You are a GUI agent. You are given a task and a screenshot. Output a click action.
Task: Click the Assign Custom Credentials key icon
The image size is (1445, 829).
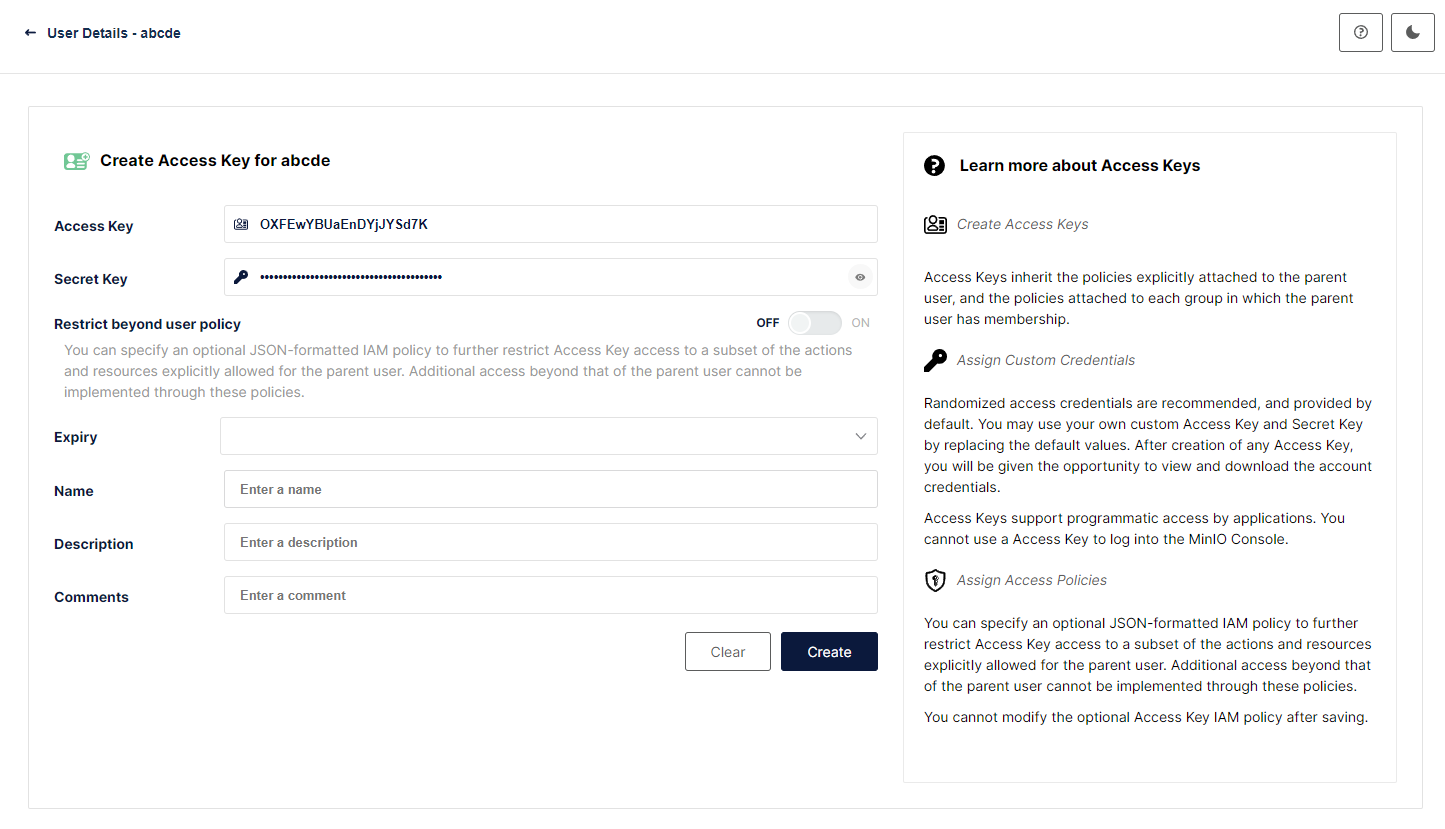pos(935,360)
